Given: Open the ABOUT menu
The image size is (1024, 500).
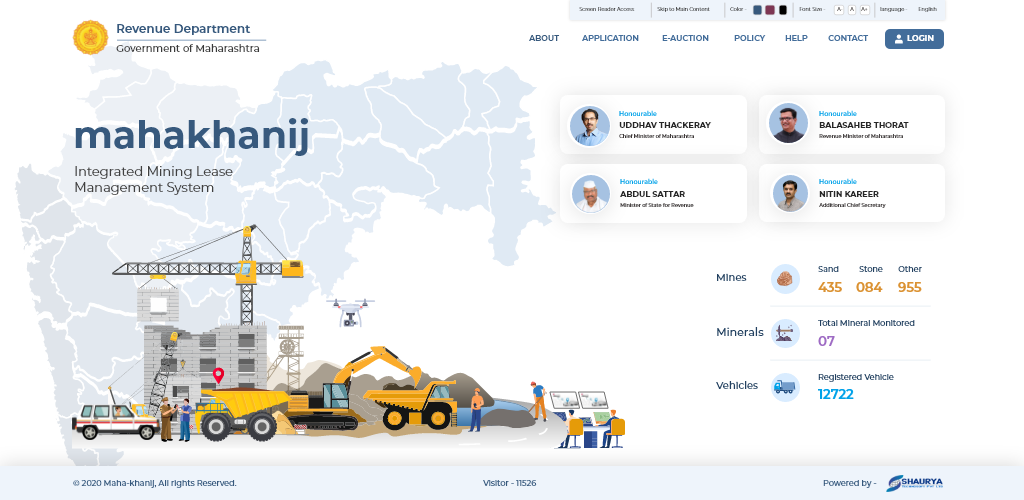Looking at the screenshot, I should (x=543, y=39).
